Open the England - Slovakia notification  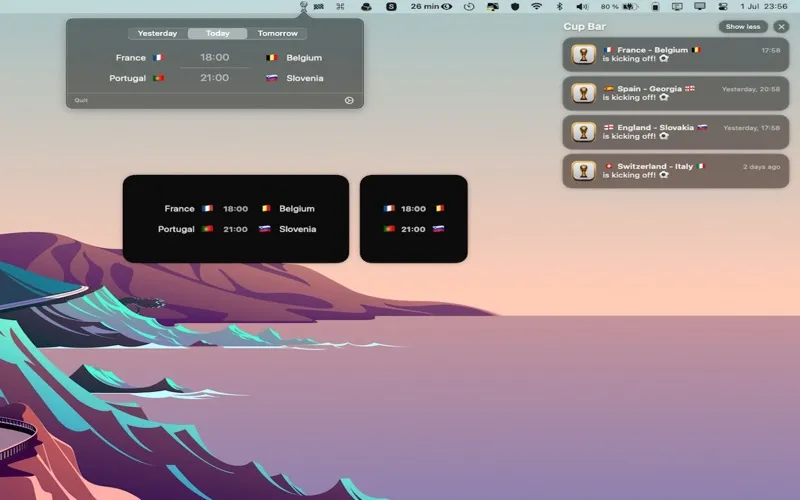[676, 132]
